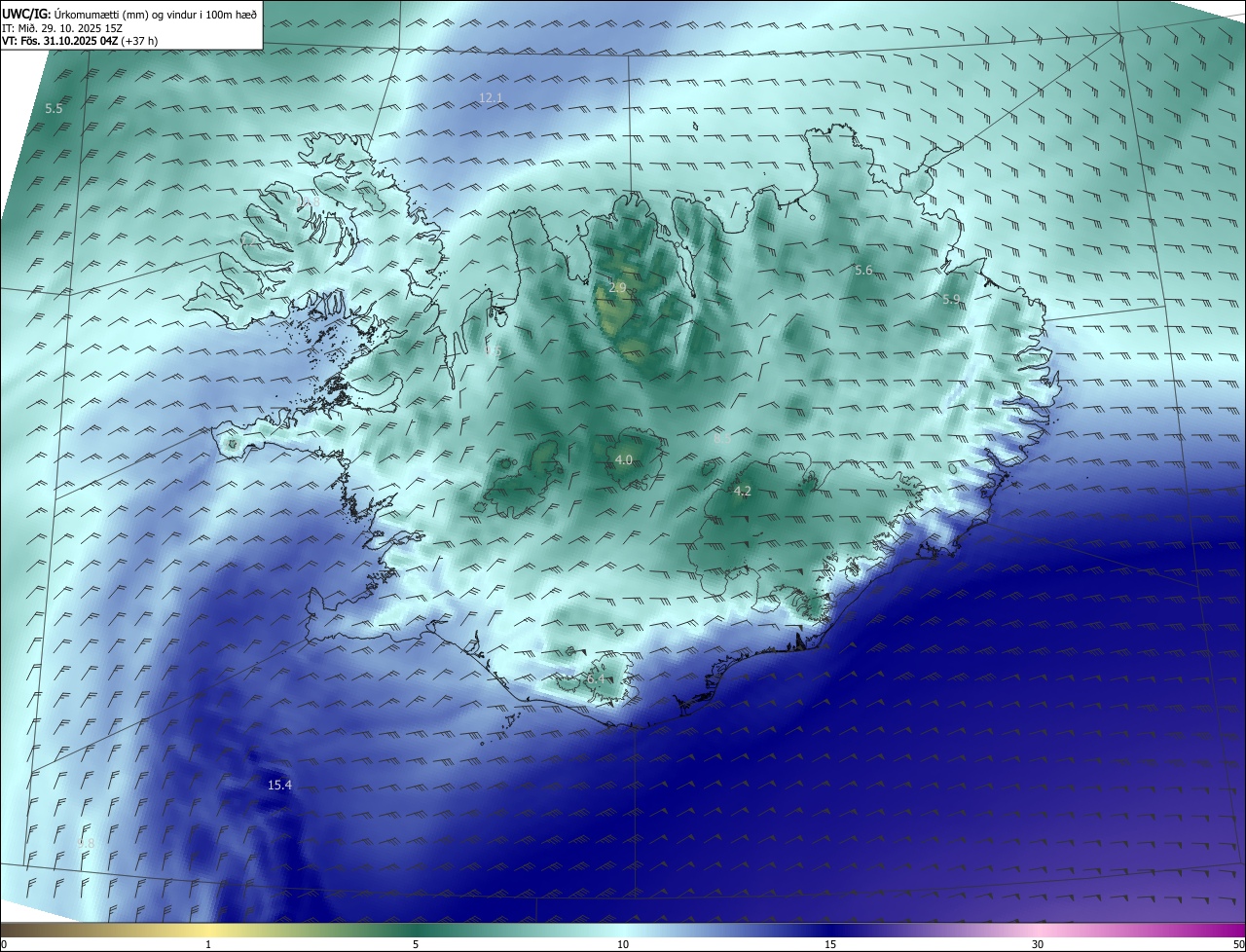Click the '10' tick label on the colour scale
Image resolution: width=1246 pixels, height=952 pixels.
pyautogui.click(x=623, y=944)
